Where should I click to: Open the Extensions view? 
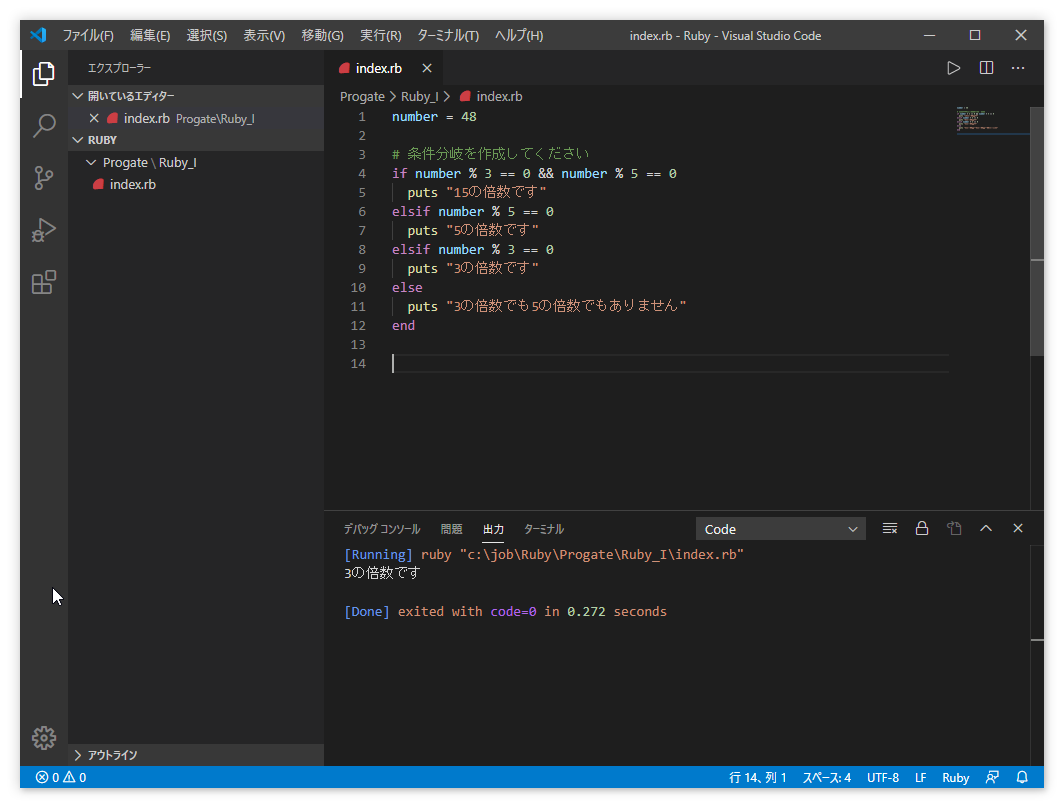point(44,283)
